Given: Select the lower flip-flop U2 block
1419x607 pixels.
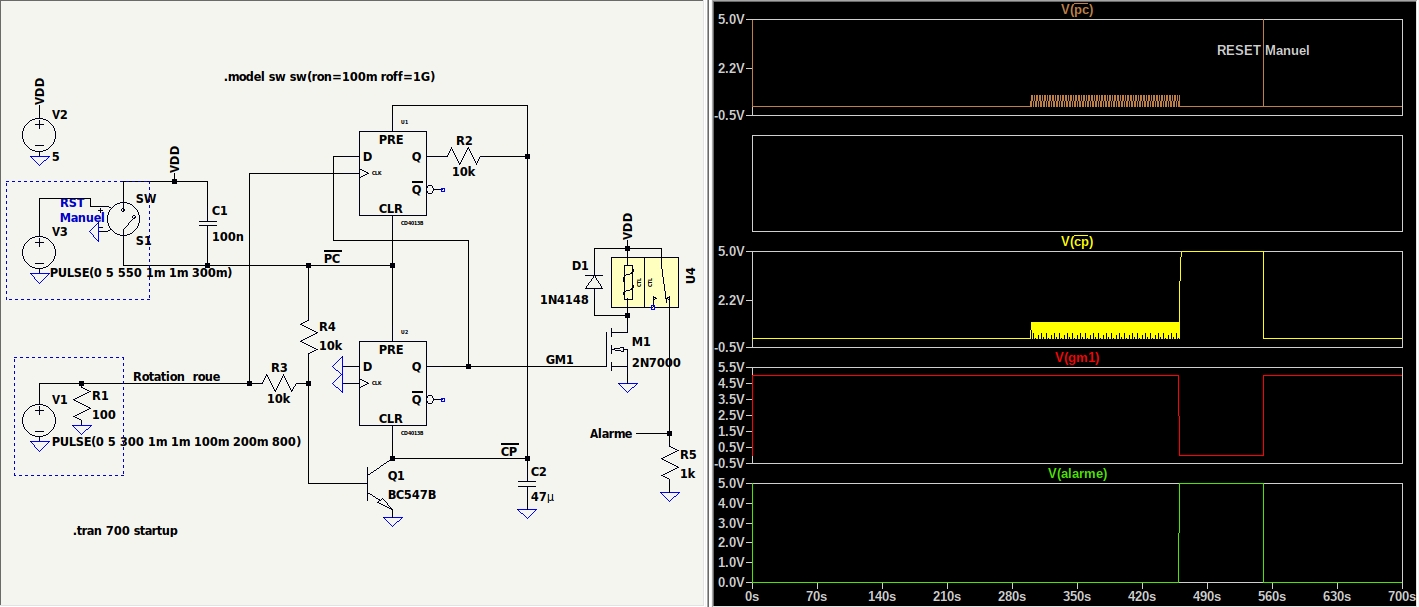Looking at the screenshot, I should pyautogui.click(x=392, y=383).
